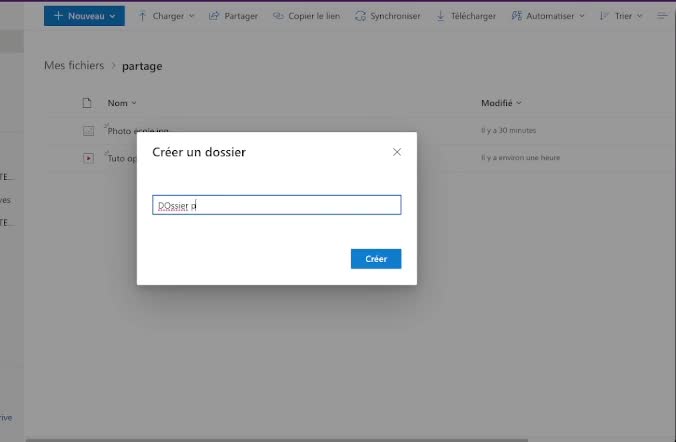Click the Créer button in the dialog
The height and width of the screenshot is (442, 676).
pyautogui.click(x=375, y=259)
